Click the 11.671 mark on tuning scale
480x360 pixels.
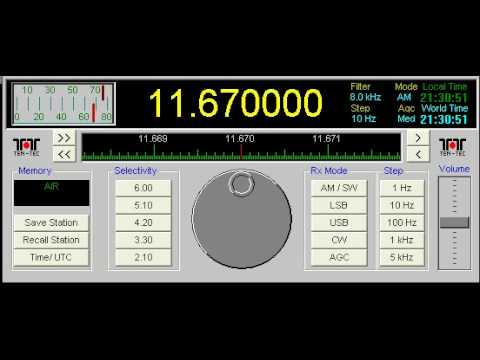[x=326, y=139]
